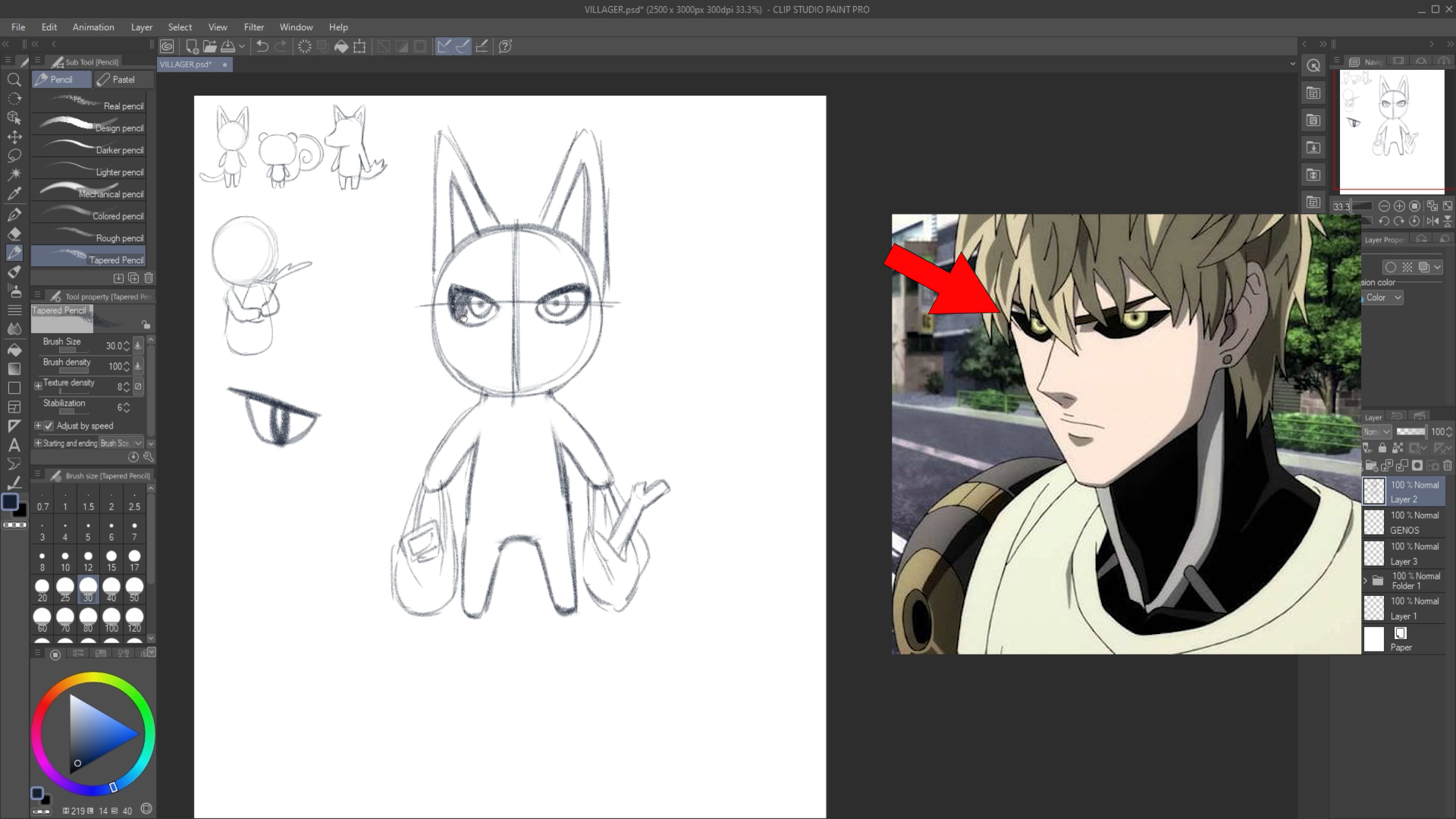The image size is (1456, 819).
Task: Open the File menu
Action: [x=18, y=27]
